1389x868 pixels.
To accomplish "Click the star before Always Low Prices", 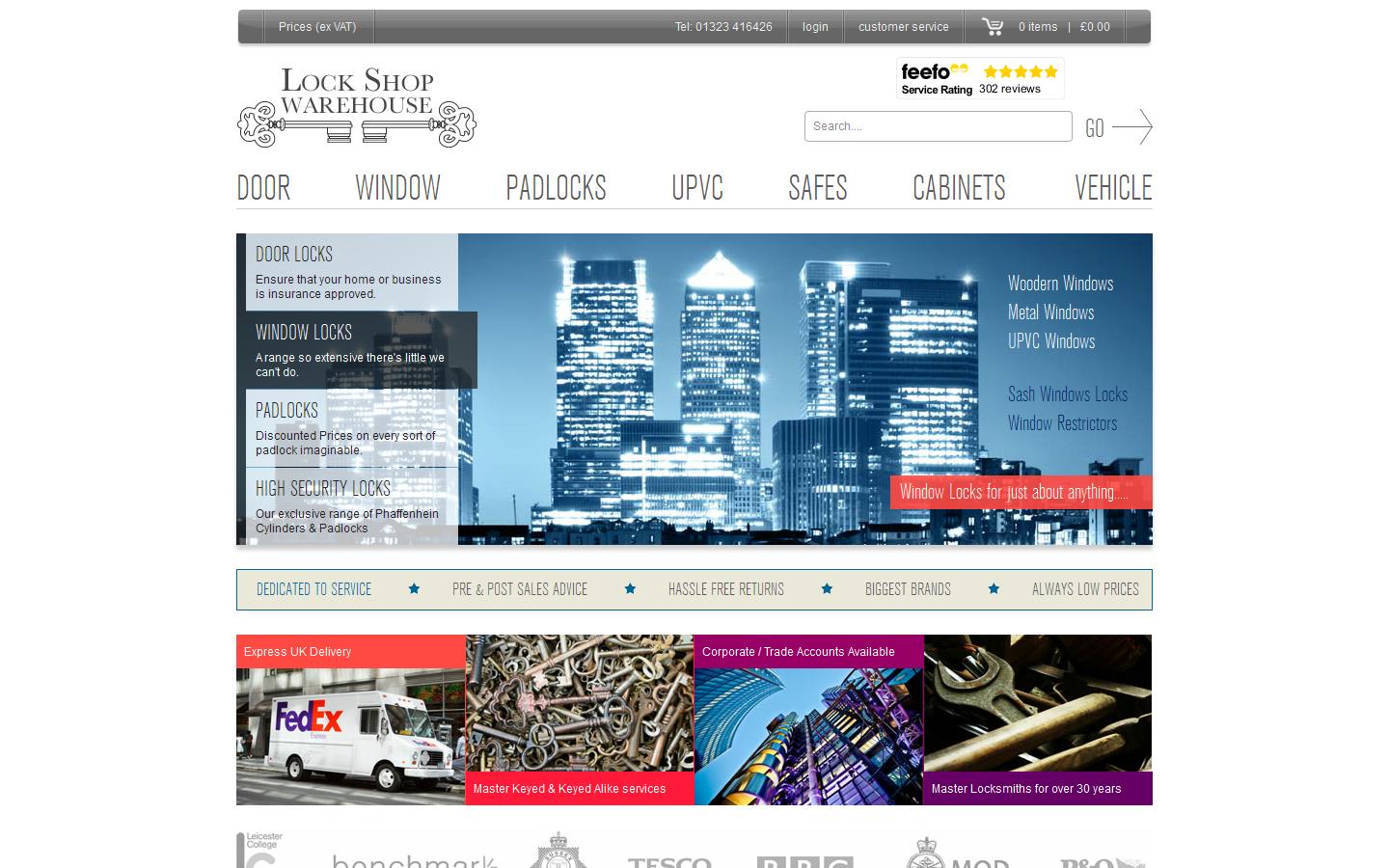I will tap(994, 589).
